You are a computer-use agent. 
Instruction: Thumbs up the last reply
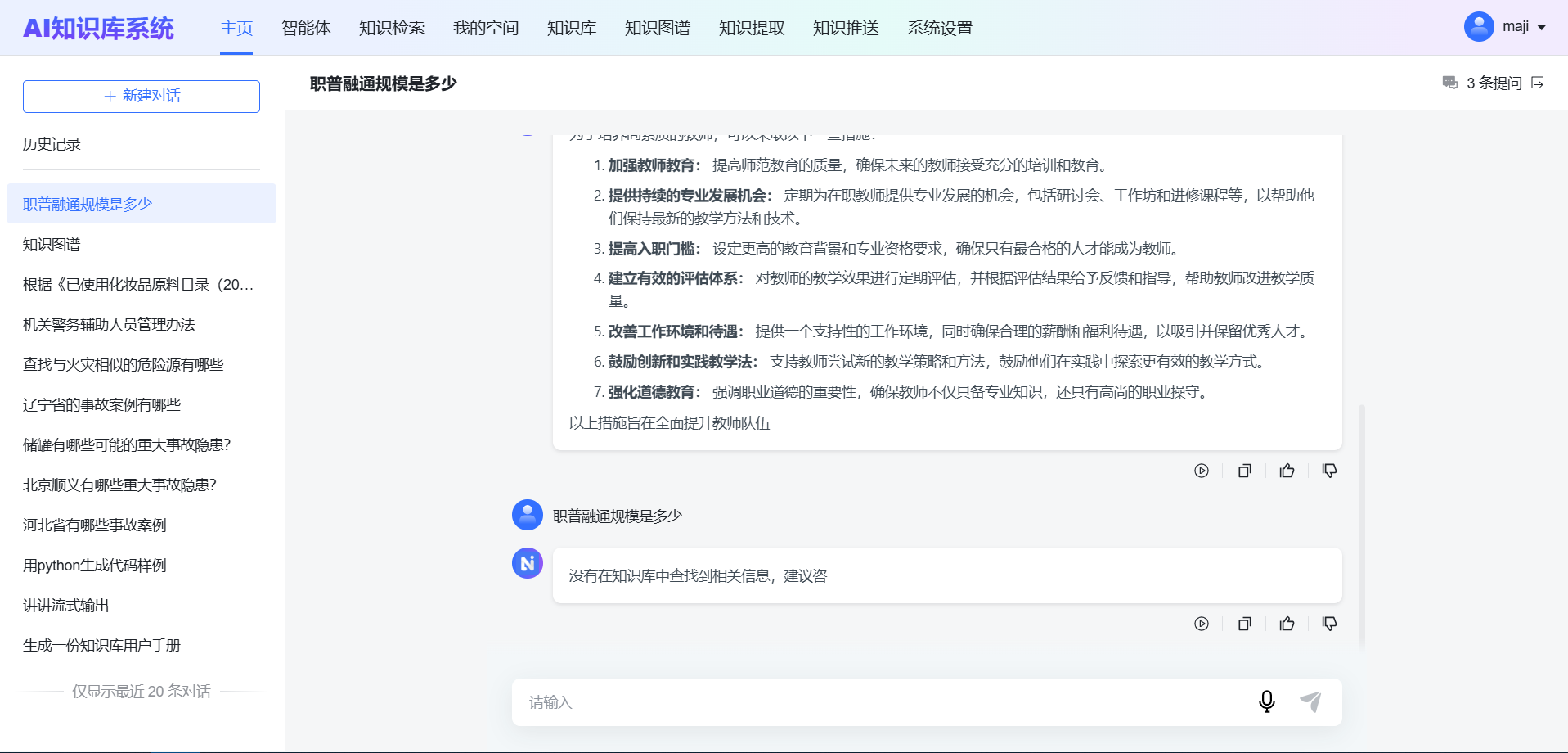pyautogui.click(x=1287, y=624)
